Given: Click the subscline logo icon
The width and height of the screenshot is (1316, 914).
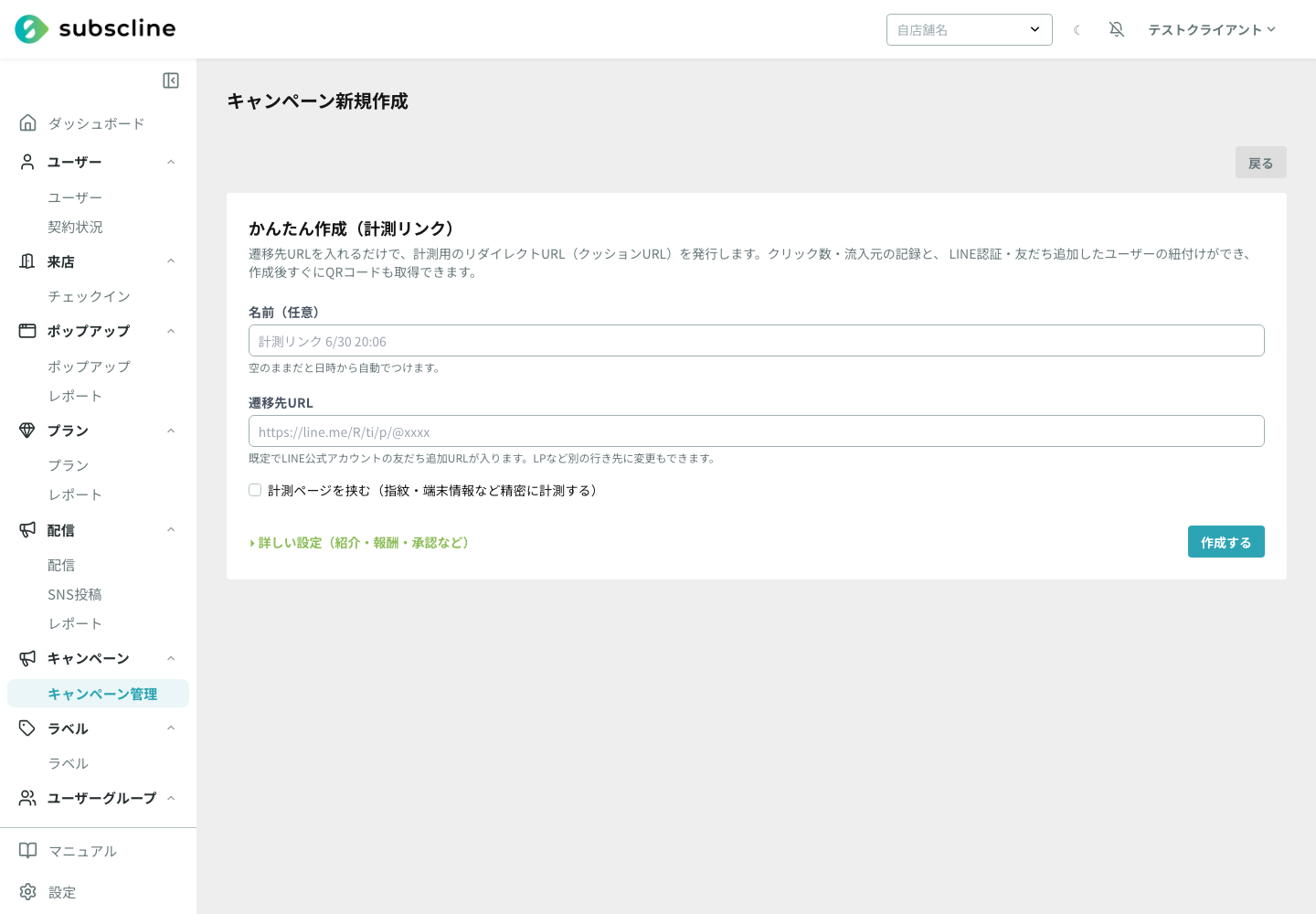Looking at the screenshot, I should pyautogui.click(x=31, y=29).
